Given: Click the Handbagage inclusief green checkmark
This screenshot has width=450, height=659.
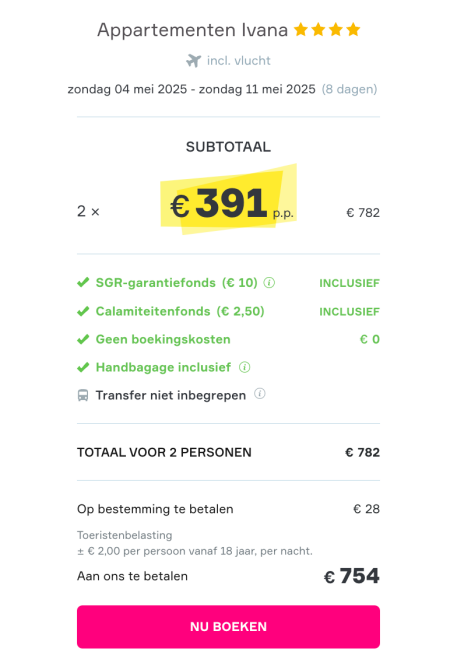Looking at the screenshot, I should [x=83, y=367].
